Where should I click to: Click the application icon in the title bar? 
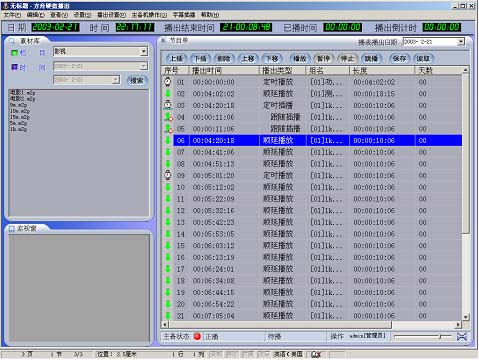(5, 6)
